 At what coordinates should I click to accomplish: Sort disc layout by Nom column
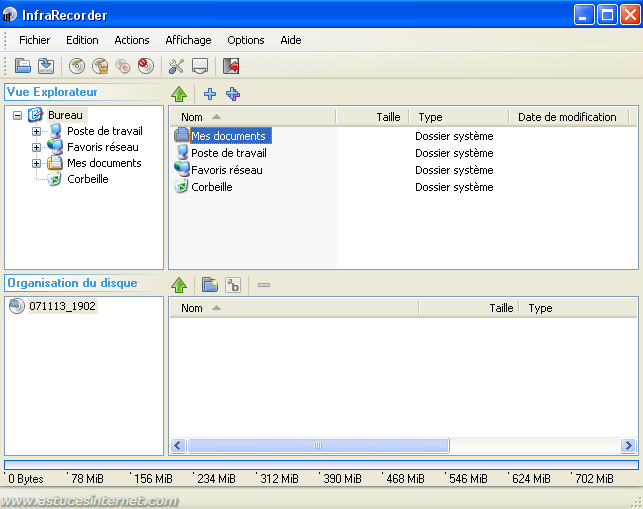(294, 308)
